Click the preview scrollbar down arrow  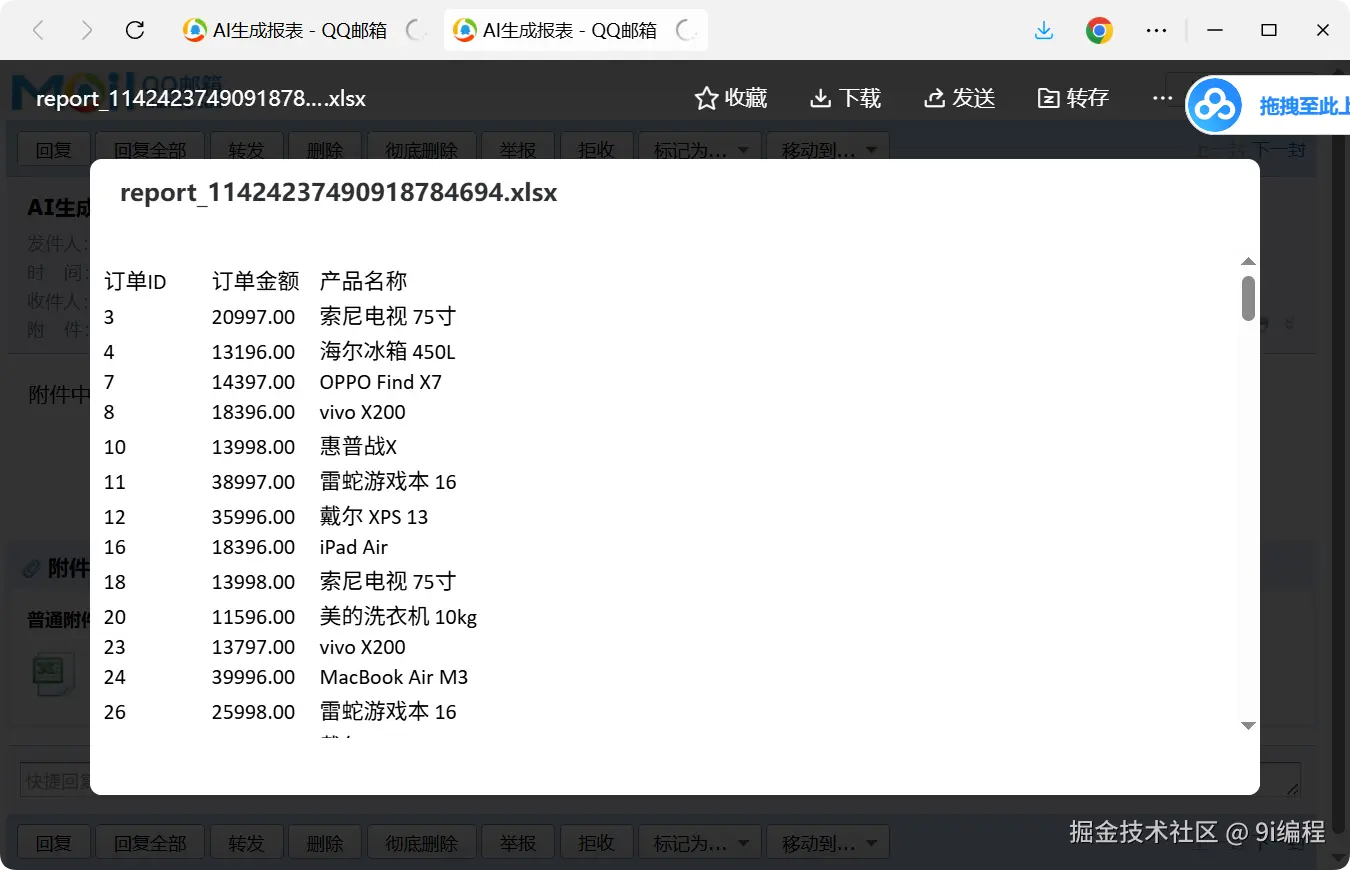tap(1248, 725)
